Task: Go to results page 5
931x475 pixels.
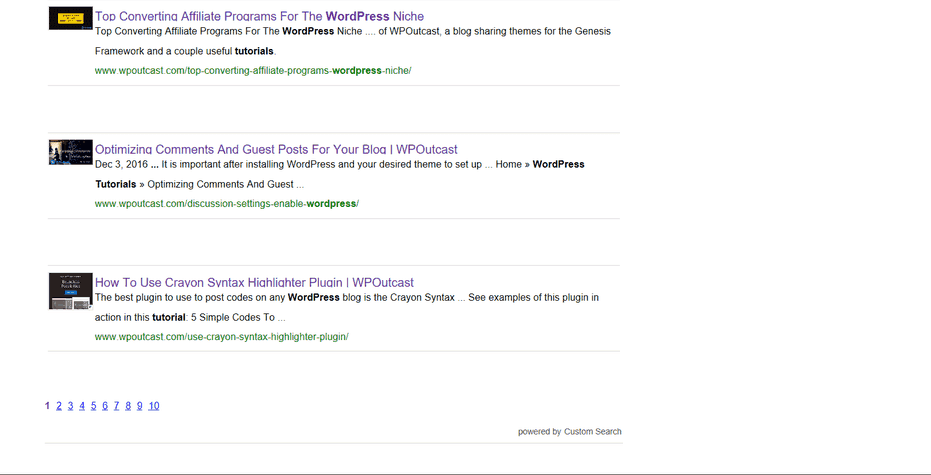Action: pyautogui.click(x=93, y=406)
